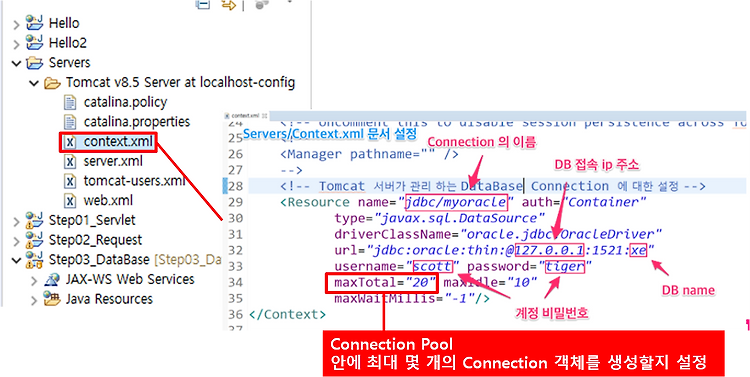Expand JAX-WS Web Services node
The width and height of the screenshot is (750, 377).
[x=33, y=280]
